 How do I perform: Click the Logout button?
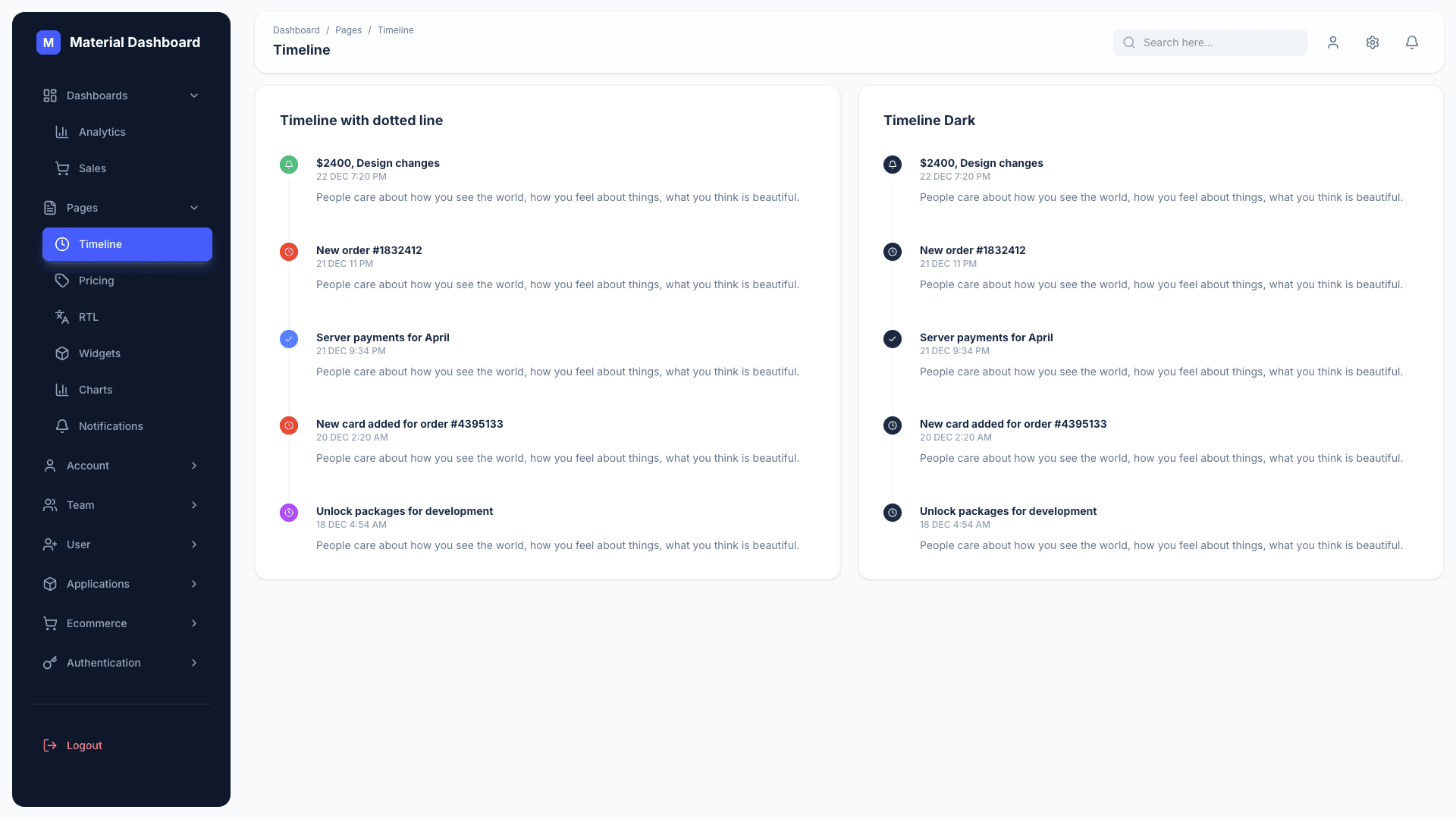[x=83, y=745]
